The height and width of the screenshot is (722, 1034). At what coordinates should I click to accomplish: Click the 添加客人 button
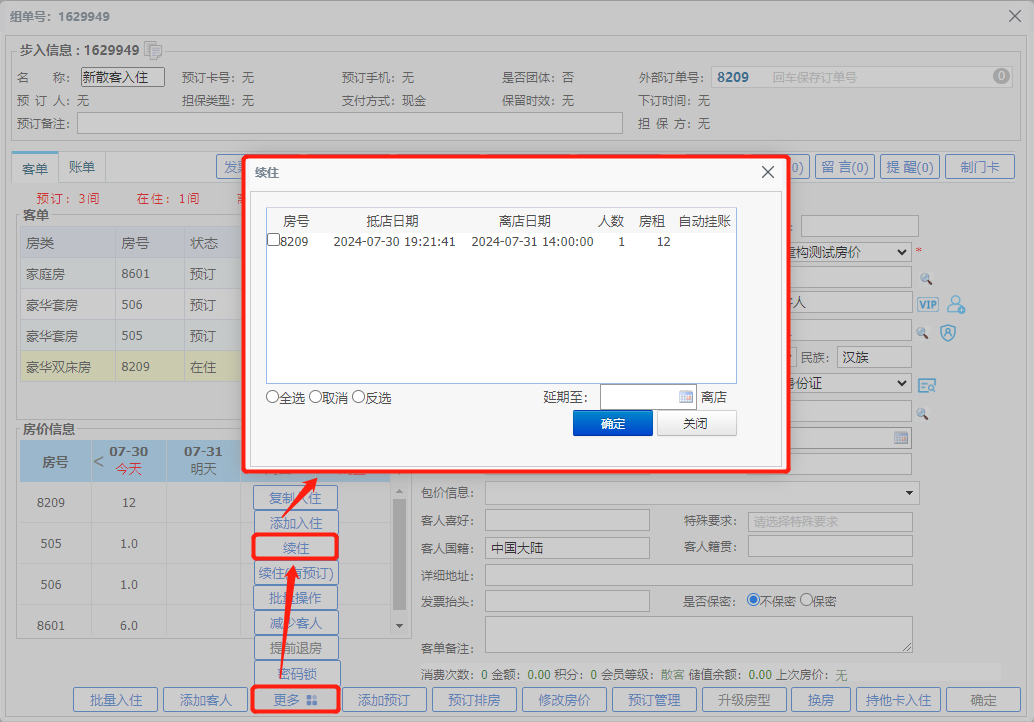205,700
